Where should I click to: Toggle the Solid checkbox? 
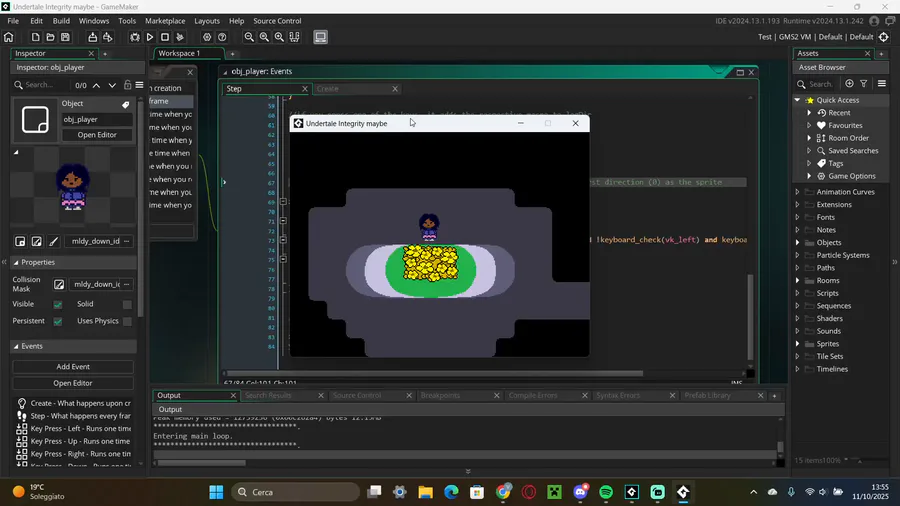pyautogui.click(x=127, y=304)
